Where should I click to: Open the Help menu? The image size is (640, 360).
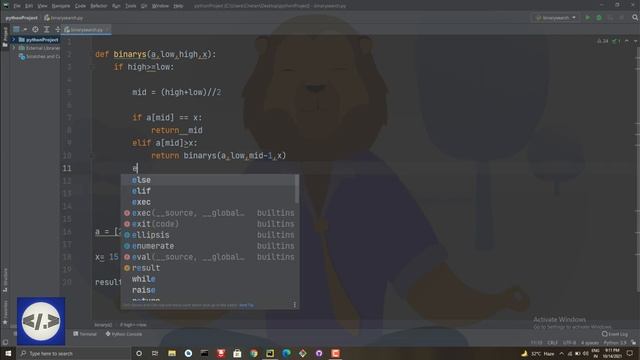(178, 6)
